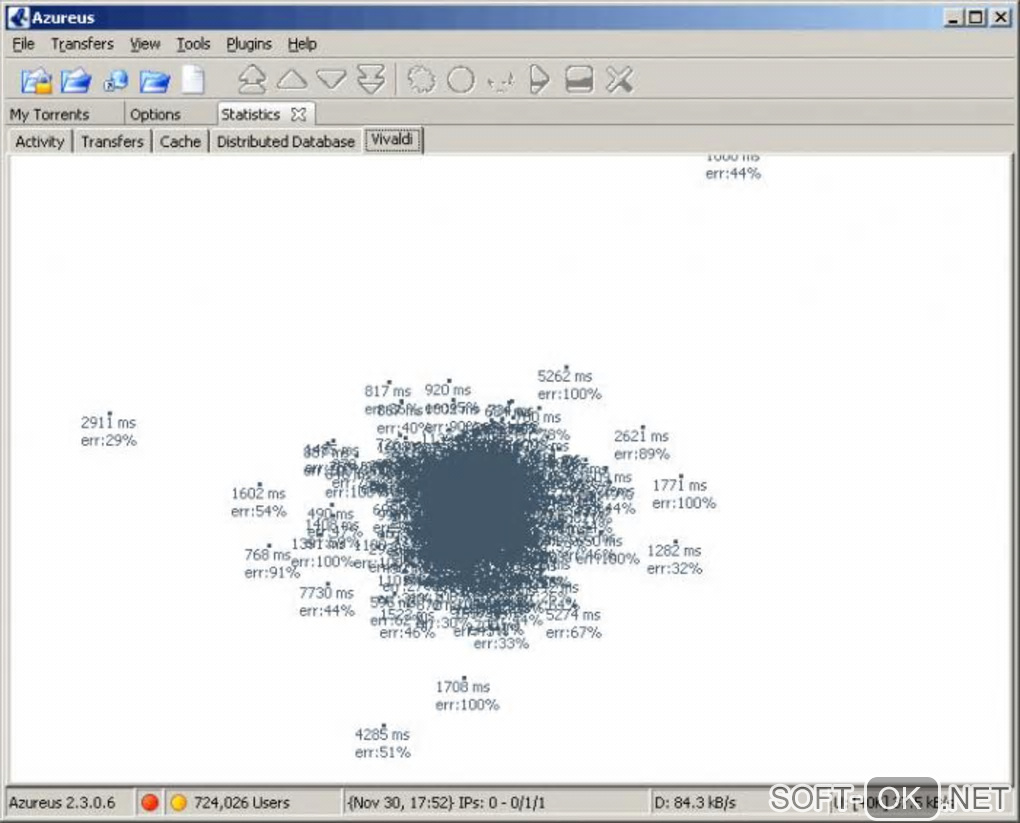Open the Transfers menu

tap(82, 44)
